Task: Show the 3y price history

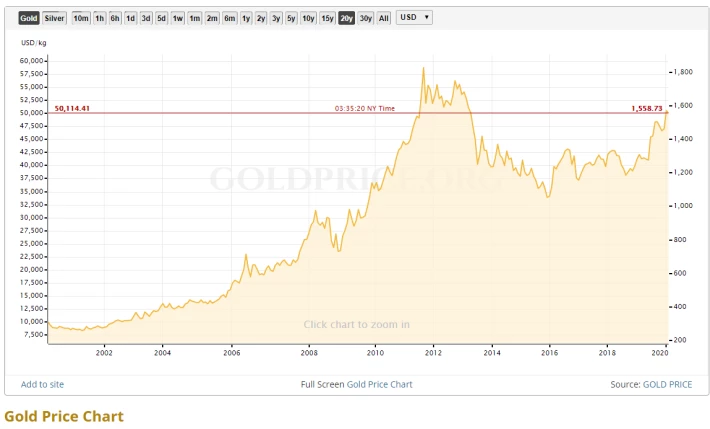Action: (276, 18)
